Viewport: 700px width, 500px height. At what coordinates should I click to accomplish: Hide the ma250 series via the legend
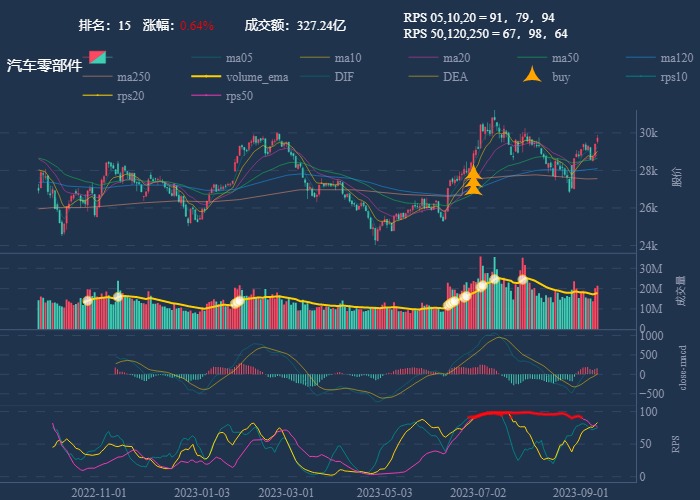133,76
